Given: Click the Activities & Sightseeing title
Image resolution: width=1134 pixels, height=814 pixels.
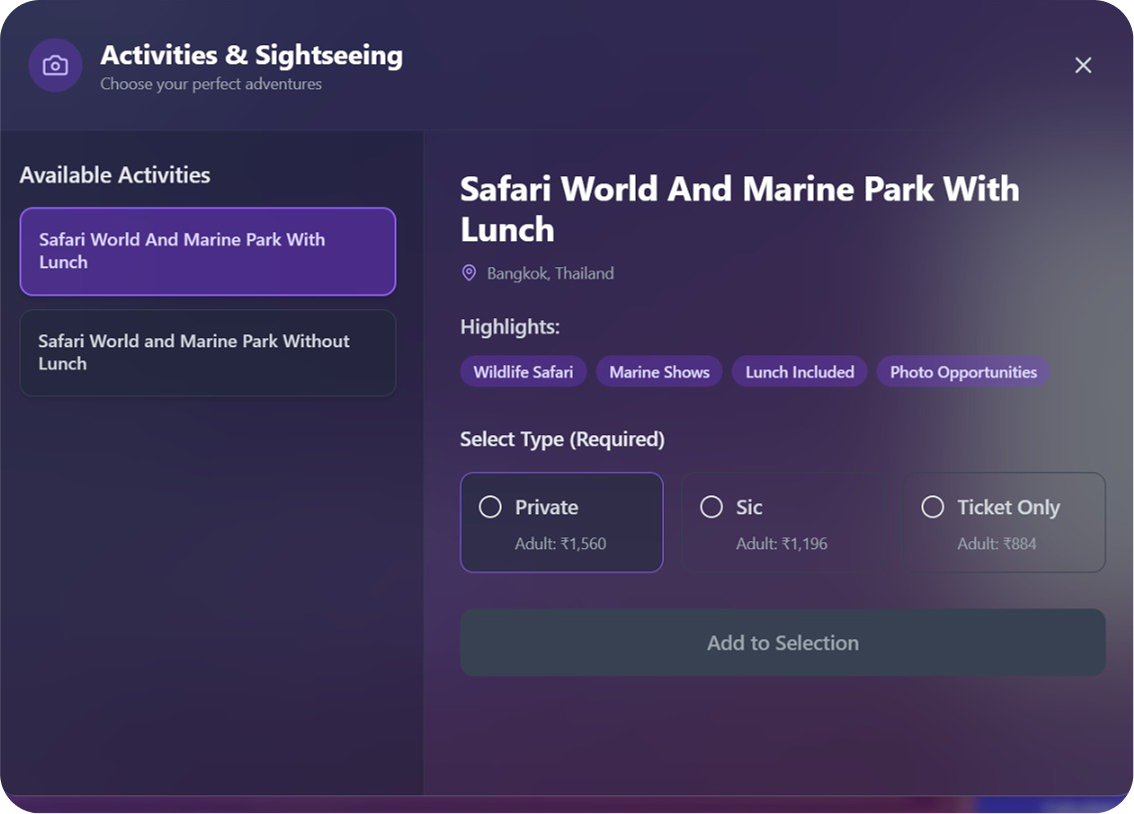Looking at the screenshot, I should [x=251, y=55].
